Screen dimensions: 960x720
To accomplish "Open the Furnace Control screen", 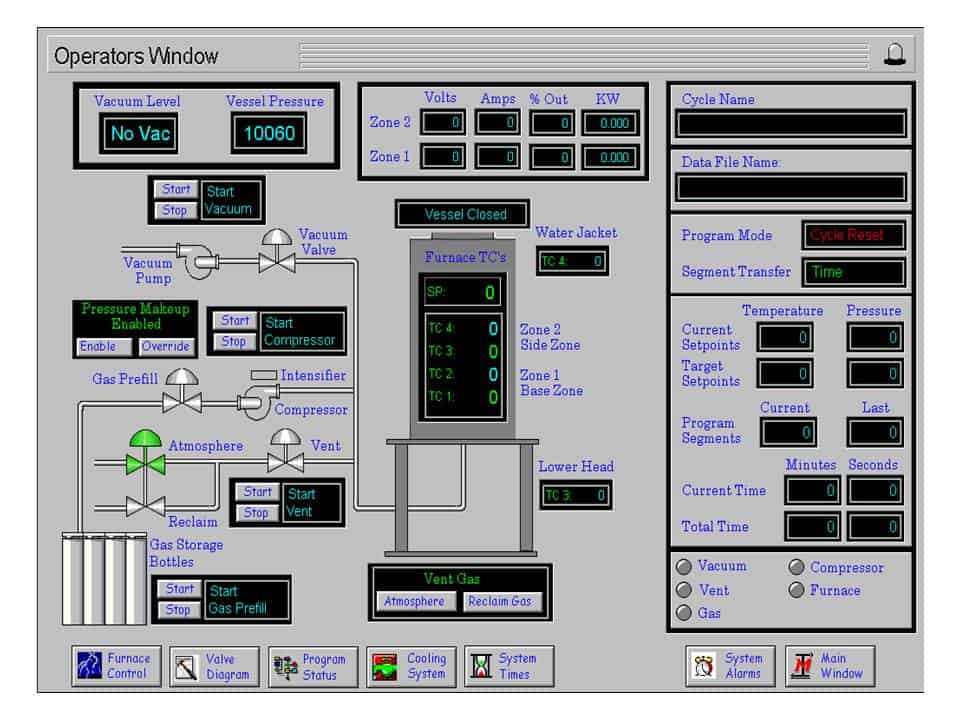I will tap(111, 666).
